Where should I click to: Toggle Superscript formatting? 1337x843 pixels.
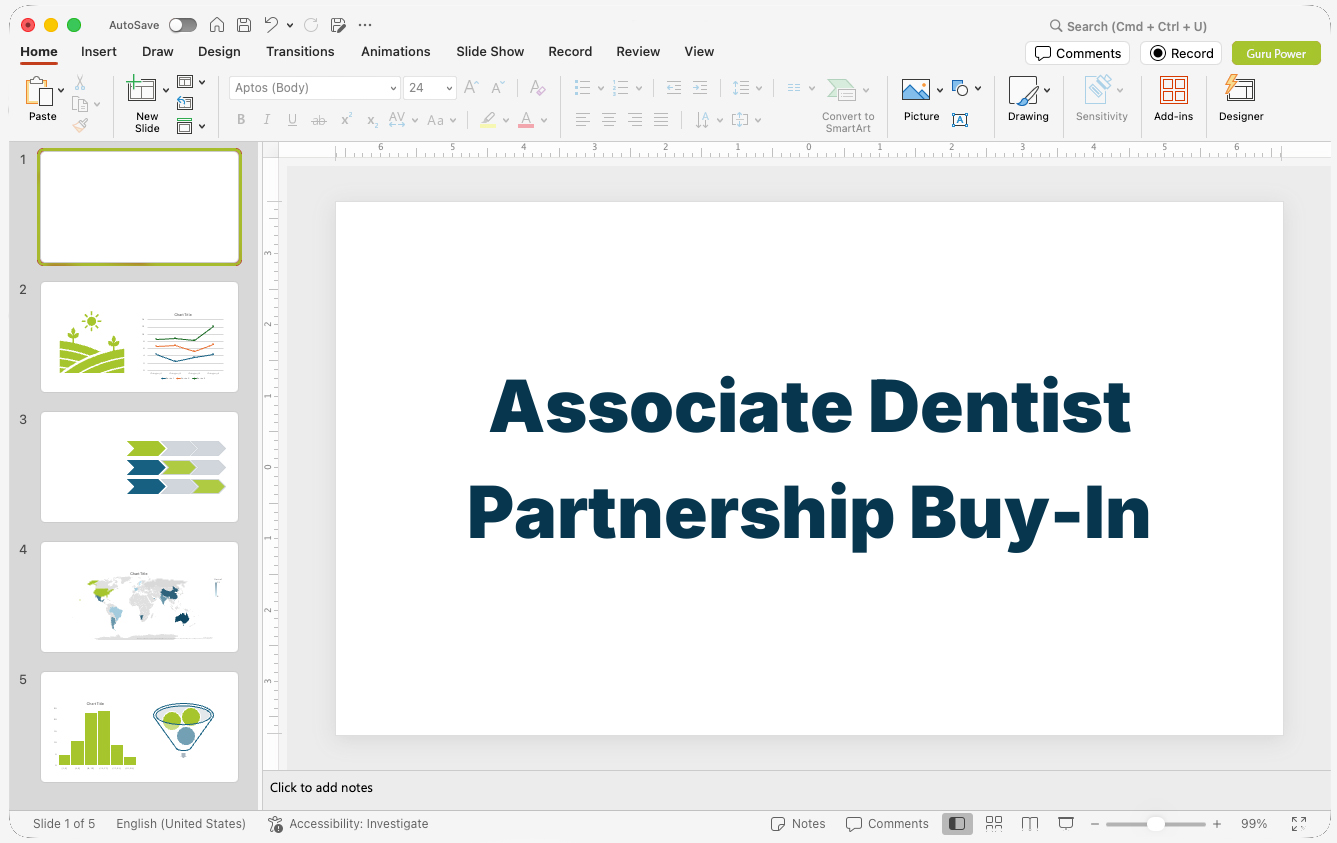coord(346,120)
